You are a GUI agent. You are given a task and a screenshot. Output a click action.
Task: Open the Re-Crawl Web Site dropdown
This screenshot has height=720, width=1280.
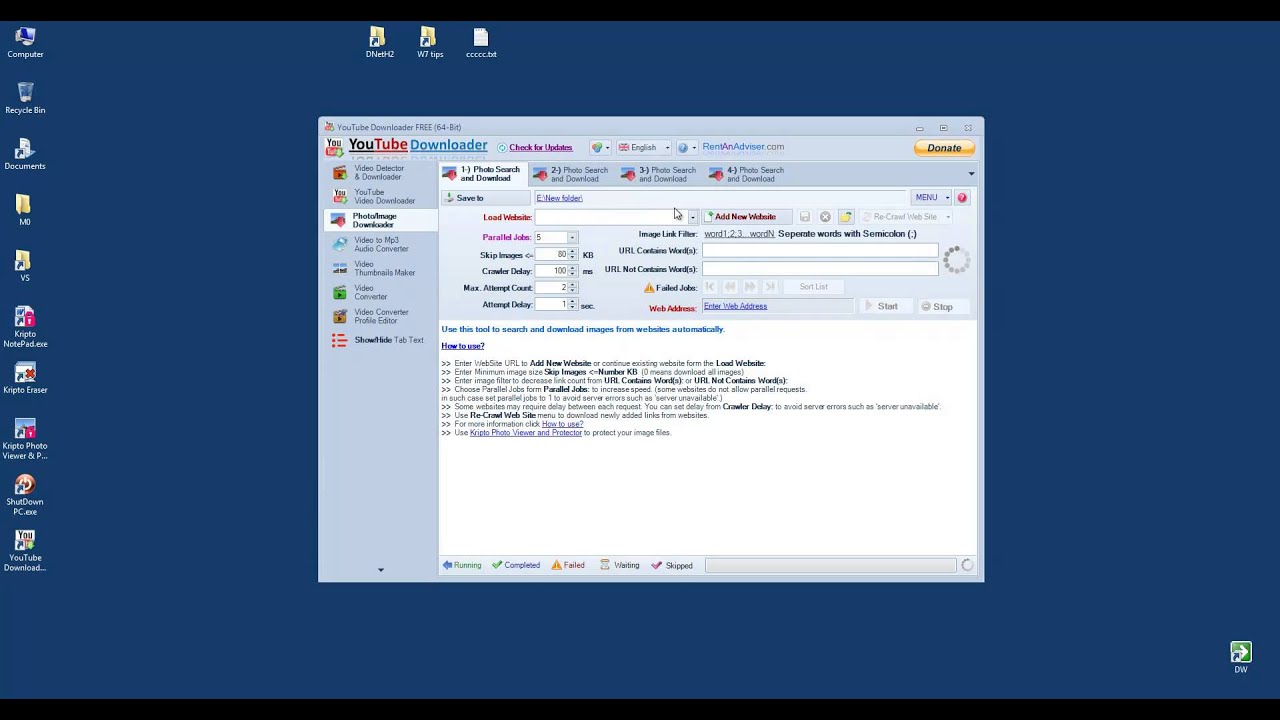tap(907, 217)
